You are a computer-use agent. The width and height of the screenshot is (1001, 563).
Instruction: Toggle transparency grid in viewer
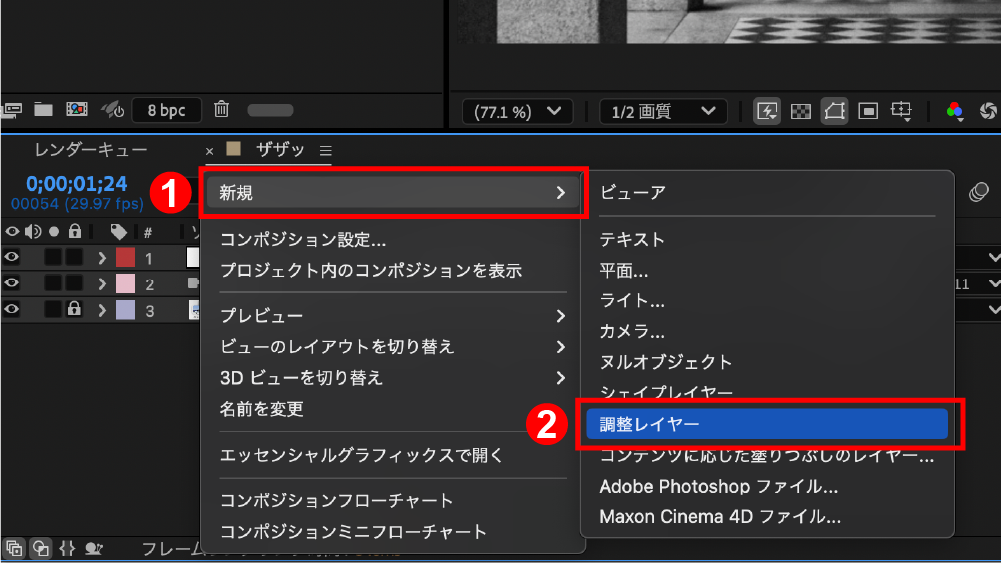801,111
